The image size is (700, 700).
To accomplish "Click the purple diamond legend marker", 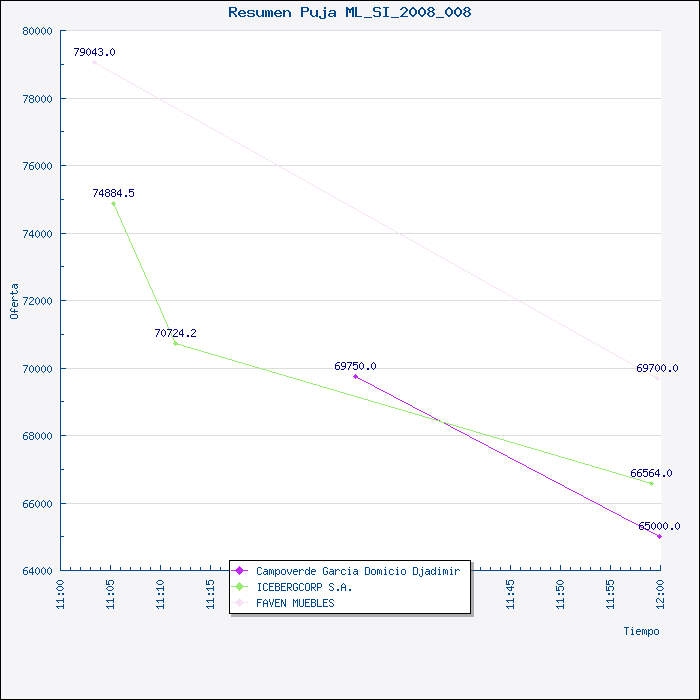I will [240, 571].
